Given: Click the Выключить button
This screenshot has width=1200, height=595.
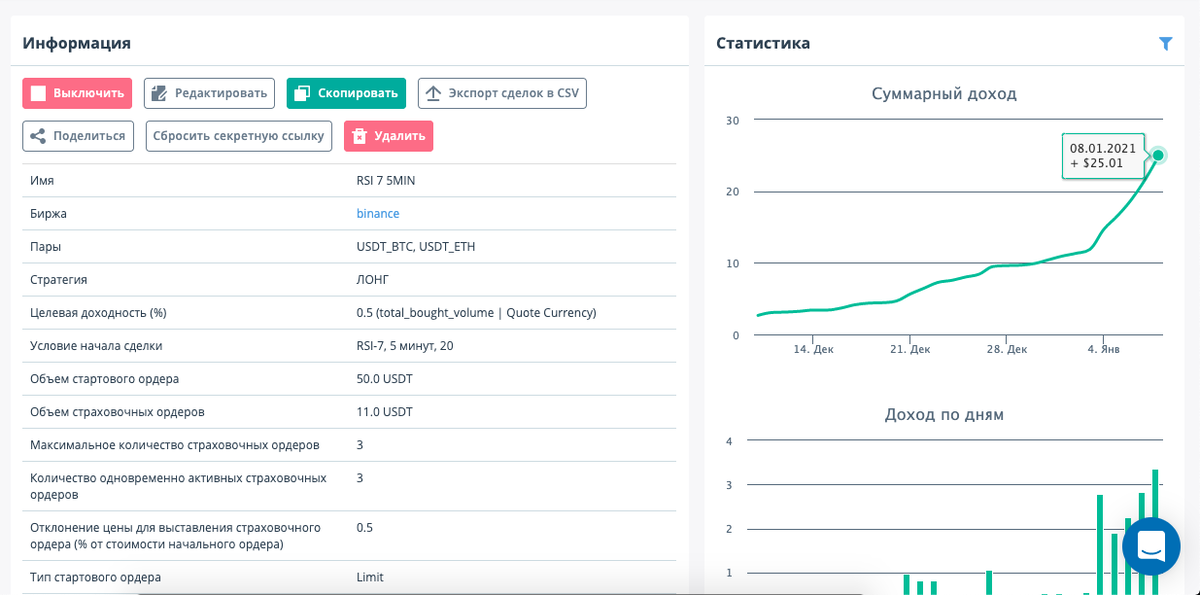Looking at the screenshot, I should 78,94.
